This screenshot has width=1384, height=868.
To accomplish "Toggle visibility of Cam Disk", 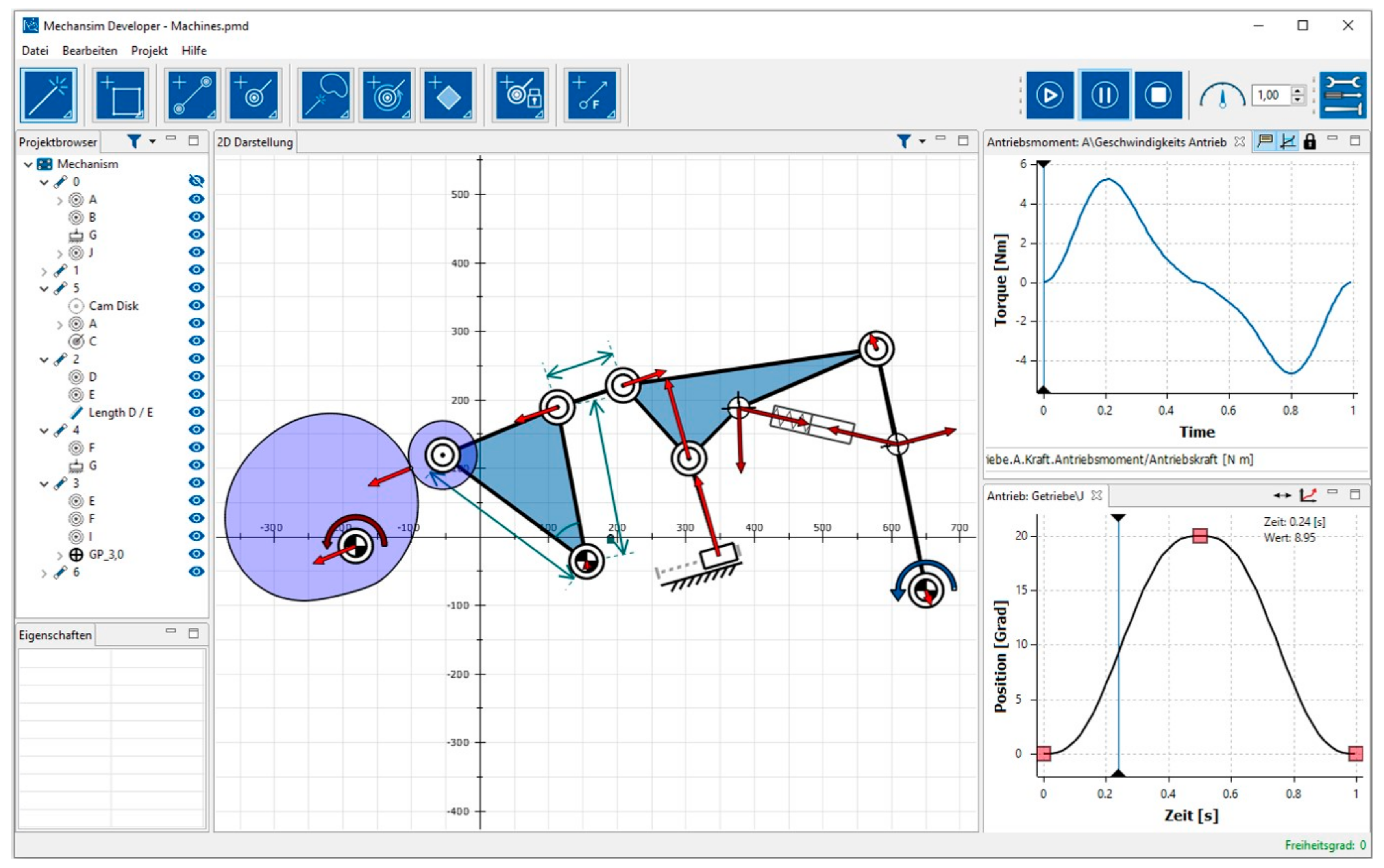I will pos(196,305).
